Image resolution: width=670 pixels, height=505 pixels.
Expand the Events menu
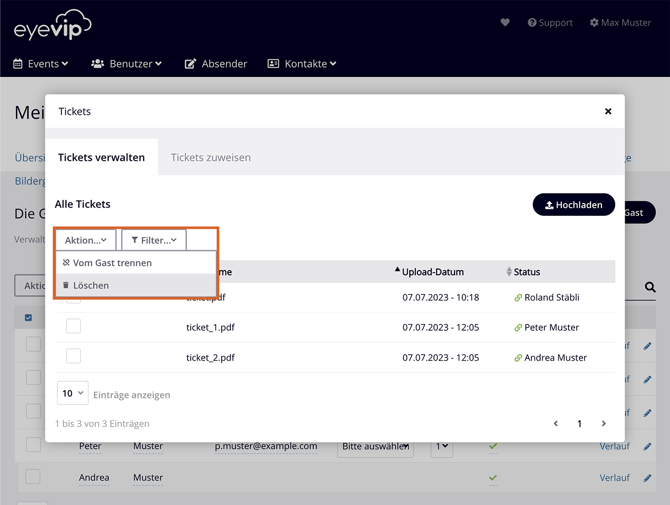[41, 64]
